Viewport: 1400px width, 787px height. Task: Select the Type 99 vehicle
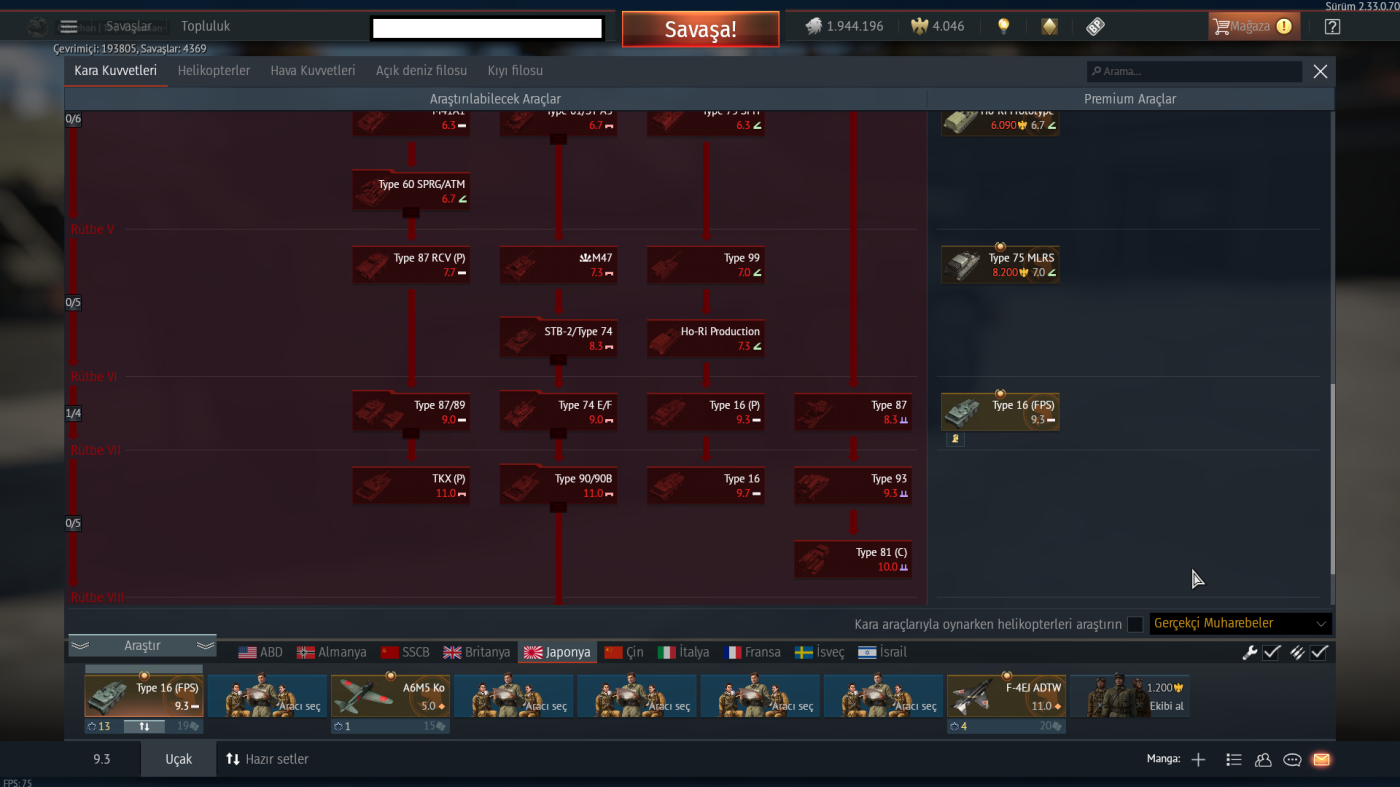point(706,265)
